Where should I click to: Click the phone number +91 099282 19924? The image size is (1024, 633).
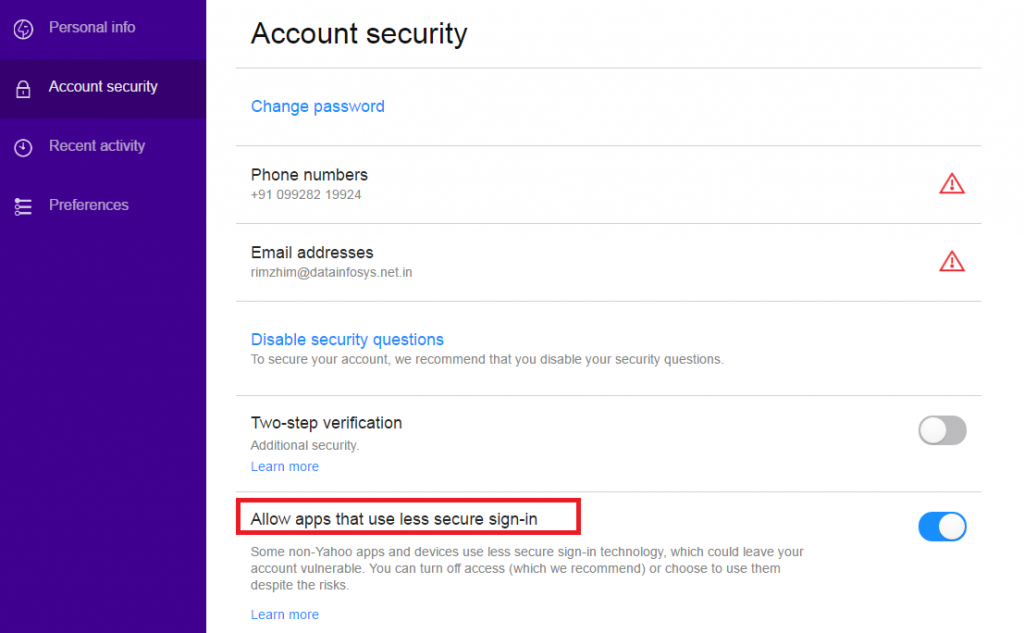306,194
